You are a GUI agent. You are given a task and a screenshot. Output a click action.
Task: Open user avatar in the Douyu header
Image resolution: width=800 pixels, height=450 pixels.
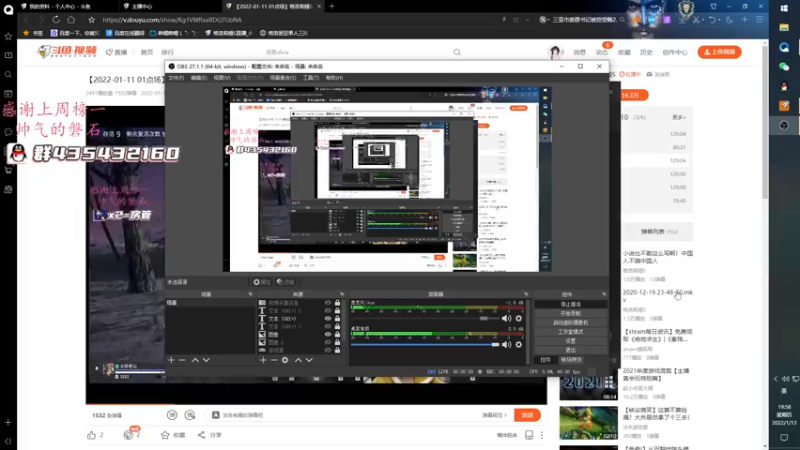pos(555,52)
